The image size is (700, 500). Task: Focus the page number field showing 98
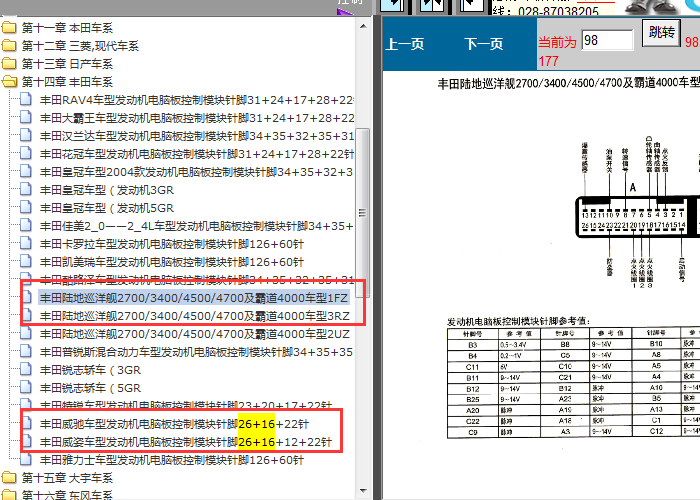(607, 40)
